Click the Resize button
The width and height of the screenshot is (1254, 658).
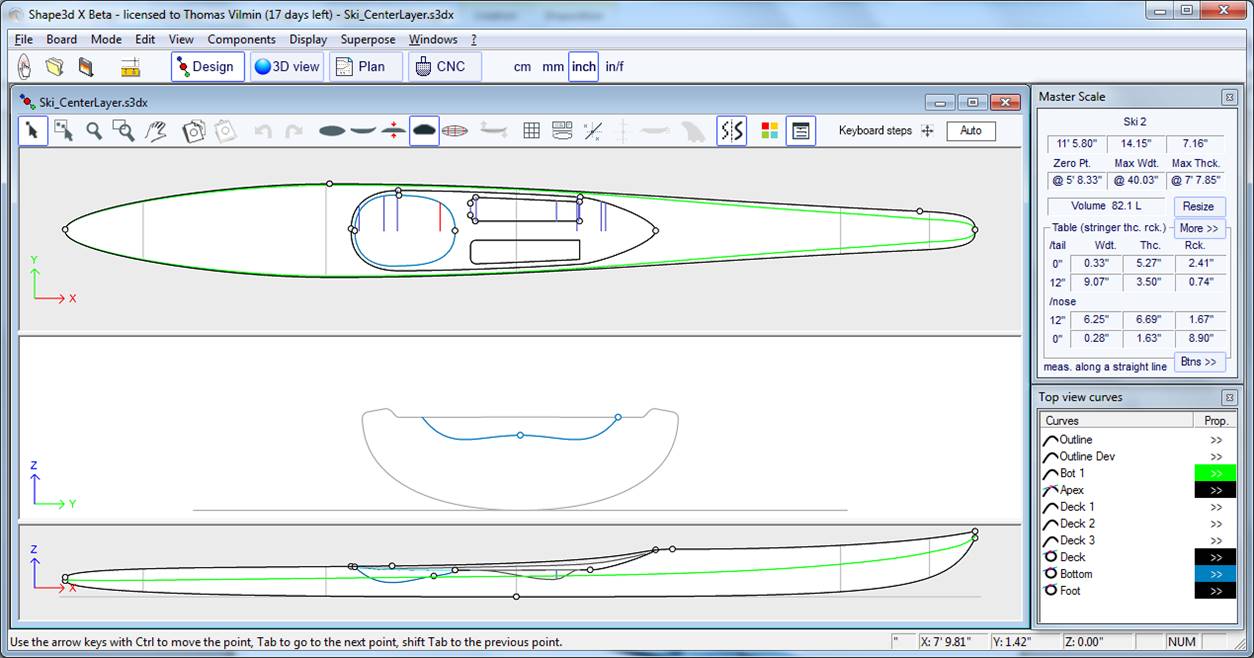1198,207
